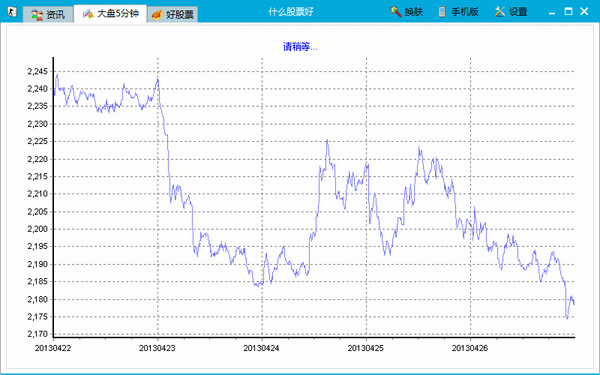Click the 手机版 phone icon
This screenshot has width=600, height=375.
(442, 12)
